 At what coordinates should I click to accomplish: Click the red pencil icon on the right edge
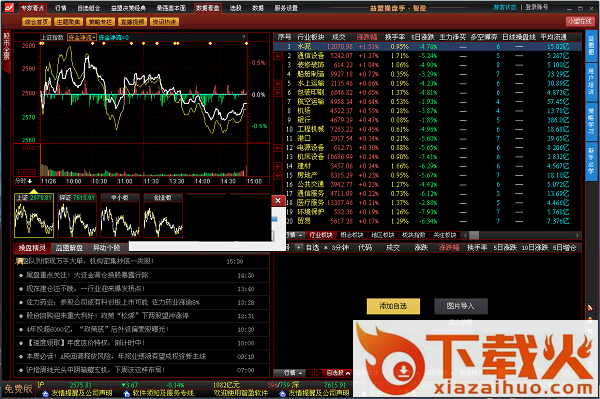coord(590,308)
